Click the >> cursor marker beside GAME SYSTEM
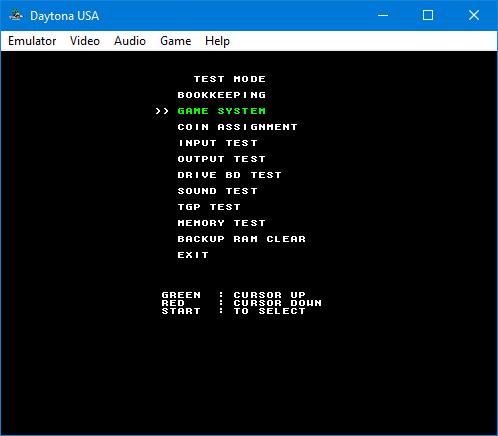 [x=162, y=111]
